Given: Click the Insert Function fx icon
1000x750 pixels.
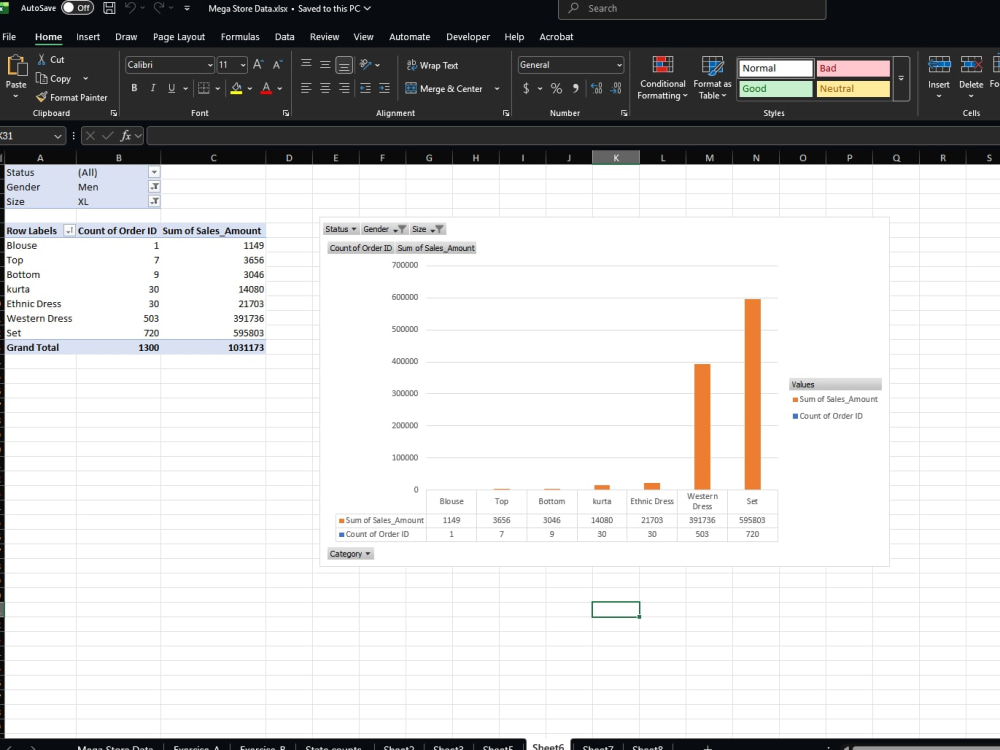Looking at the screenshot, I should (126, 136).
